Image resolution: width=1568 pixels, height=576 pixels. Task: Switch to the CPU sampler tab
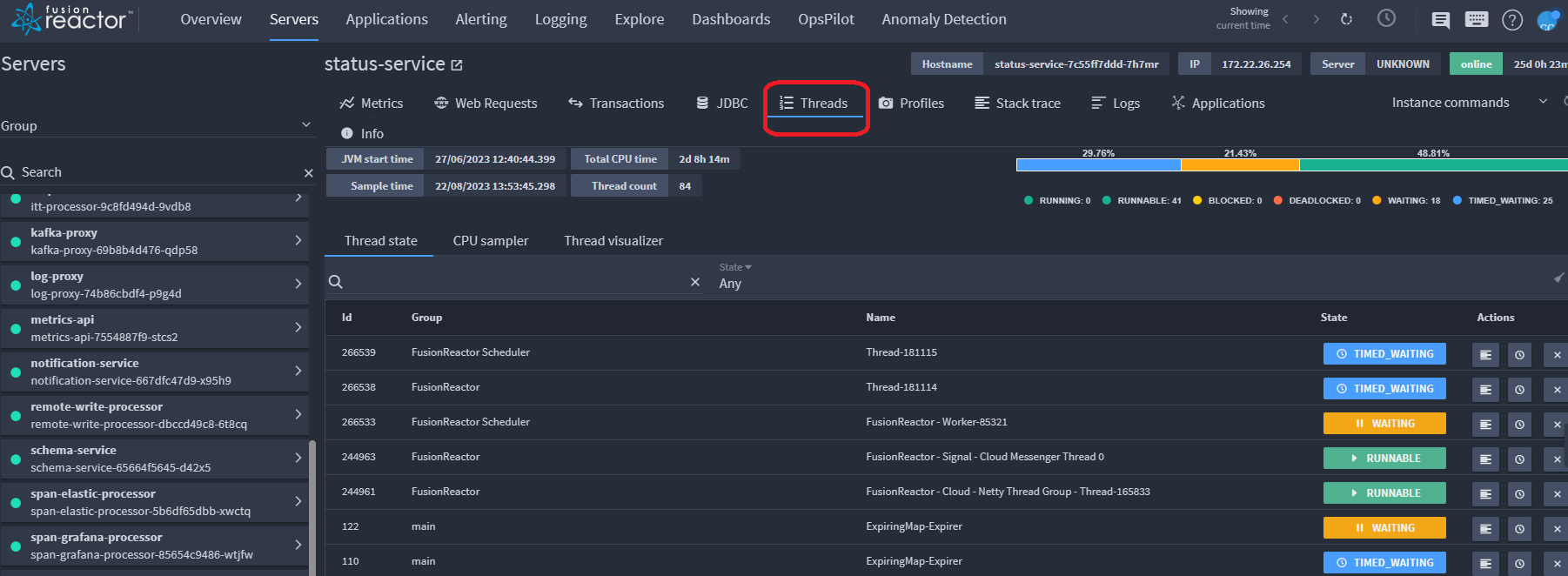point(491,241)
